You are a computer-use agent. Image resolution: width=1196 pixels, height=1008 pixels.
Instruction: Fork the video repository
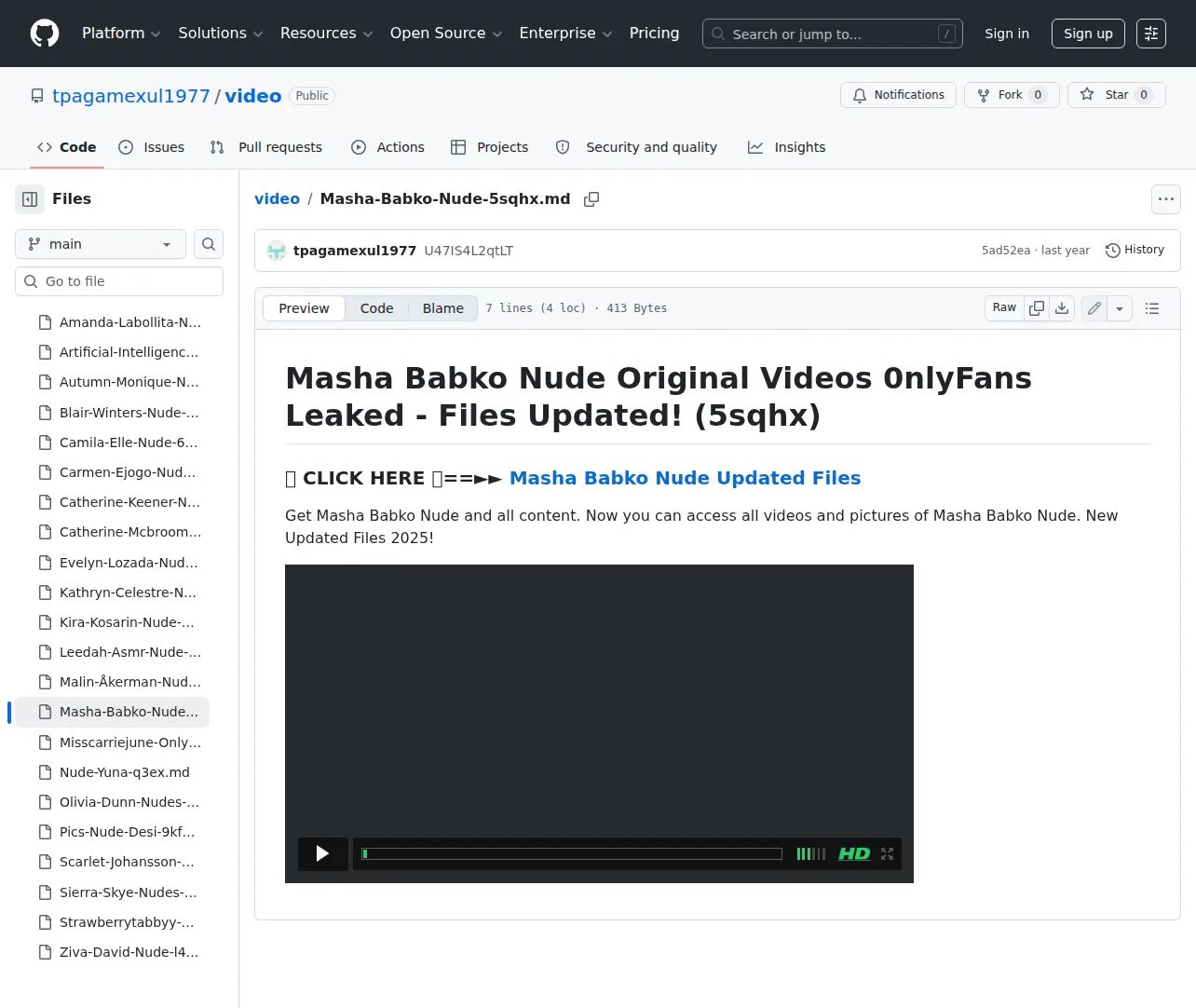pyautogui.click(x=1012, y=95)
